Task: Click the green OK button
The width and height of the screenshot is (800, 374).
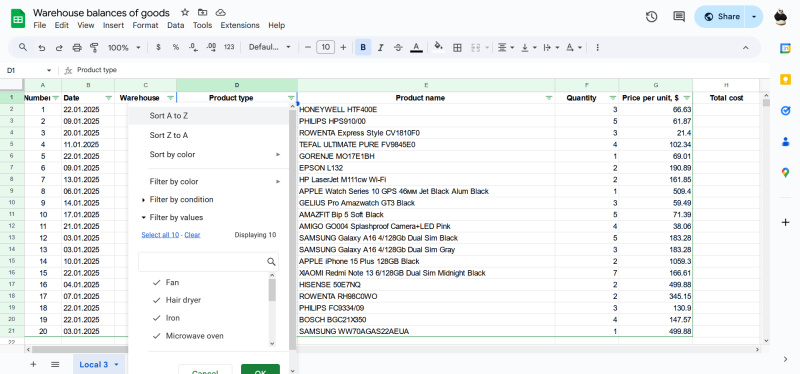Action: point(260,371)
